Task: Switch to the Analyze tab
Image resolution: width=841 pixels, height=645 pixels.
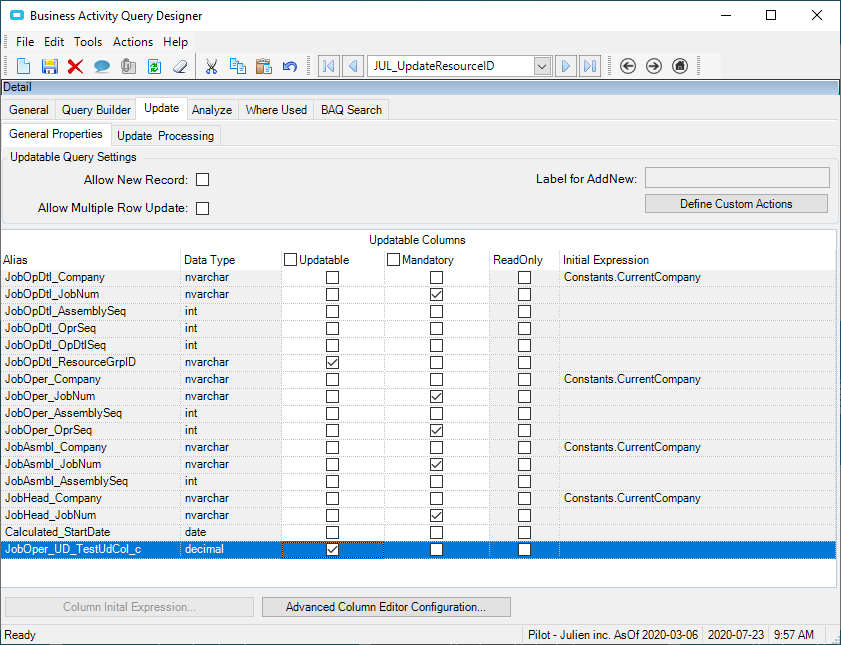Action: (212, 110)
